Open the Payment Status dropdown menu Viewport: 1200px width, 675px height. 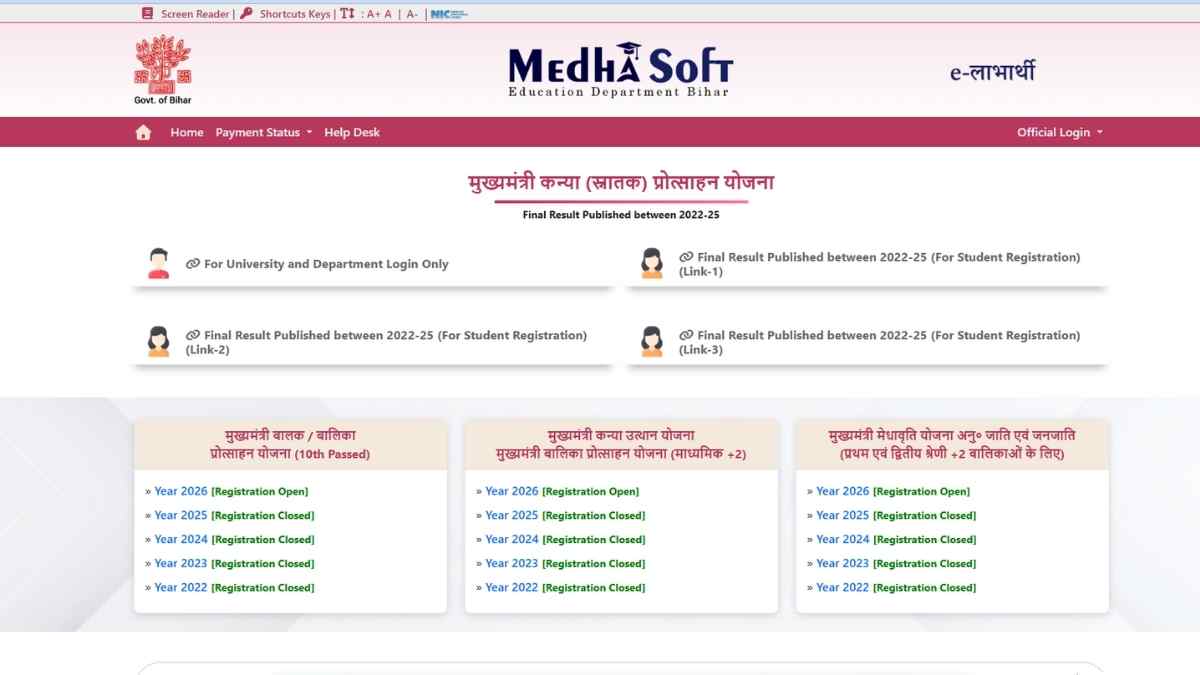(x=264, y=132)
